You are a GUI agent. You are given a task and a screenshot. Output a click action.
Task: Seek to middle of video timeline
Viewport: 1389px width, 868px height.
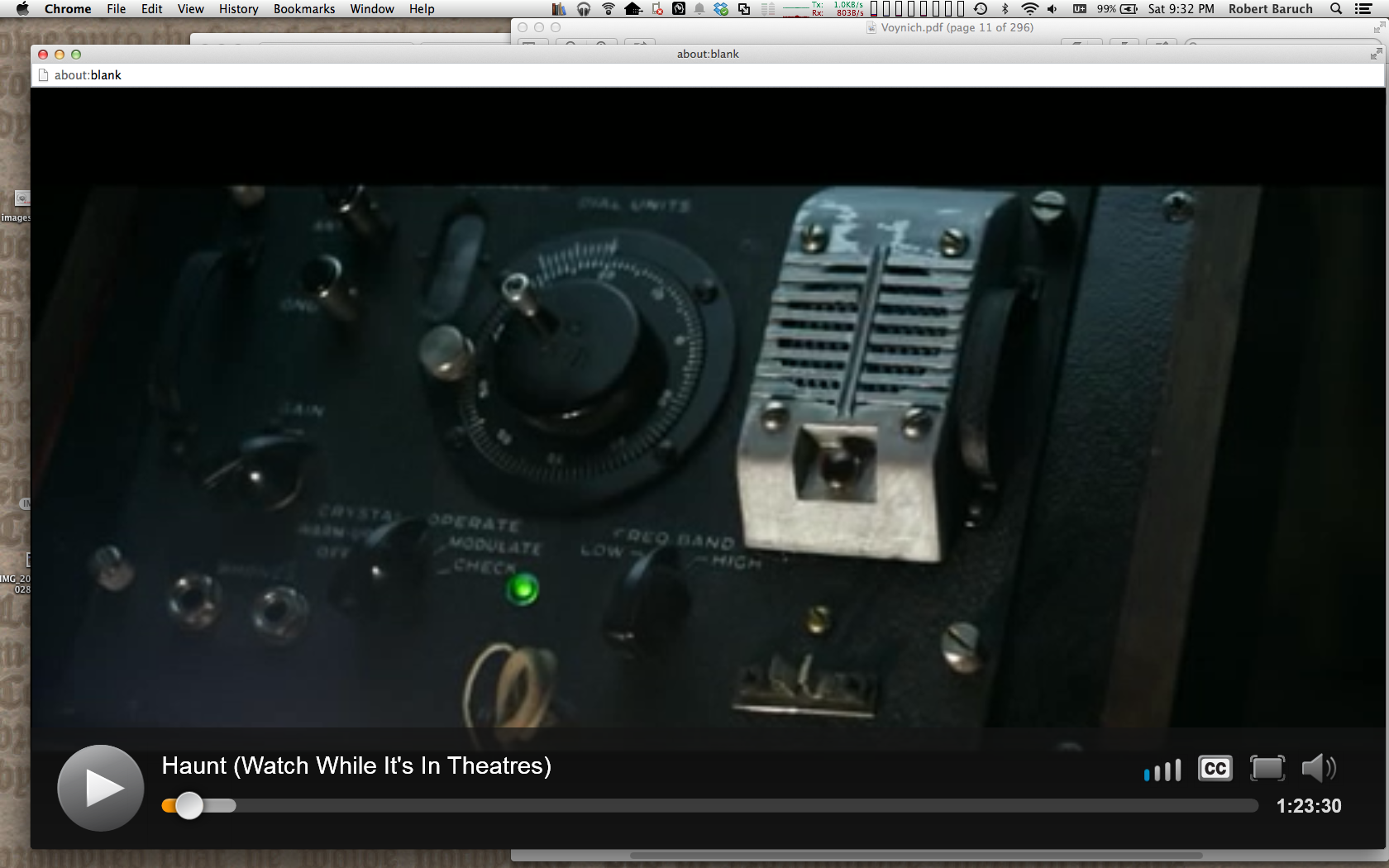click(x=710, y=806)
